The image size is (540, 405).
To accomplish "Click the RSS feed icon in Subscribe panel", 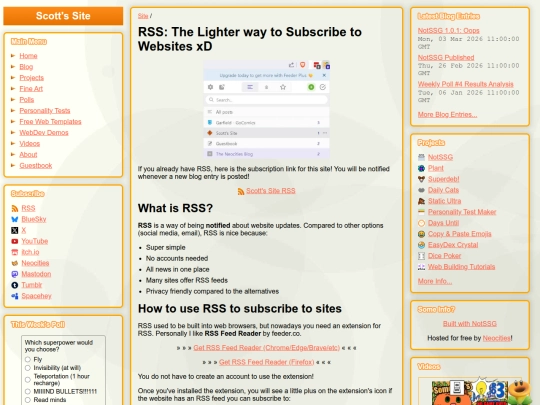I will coord(14,208).
